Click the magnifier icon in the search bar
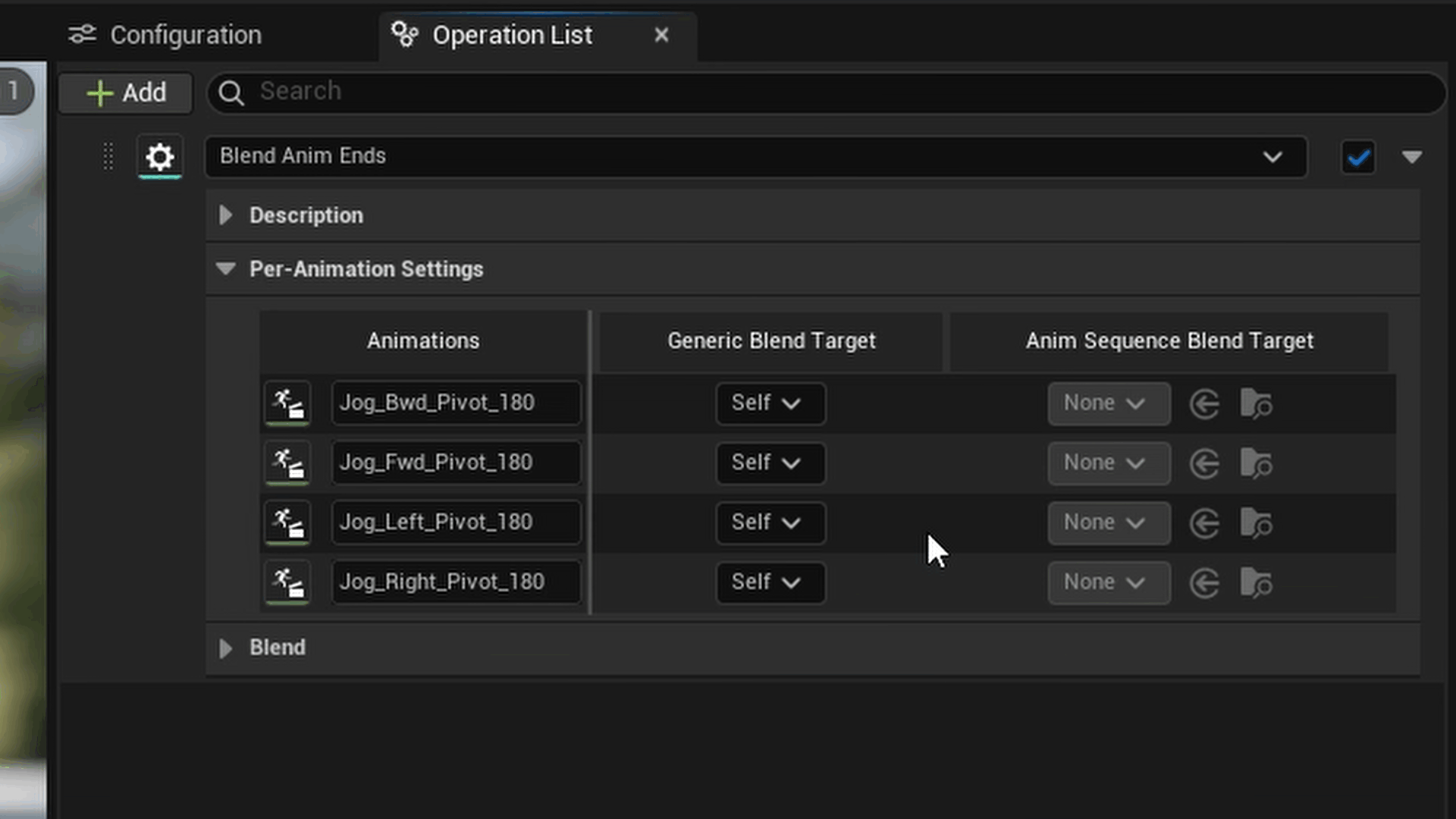1456x819 pixels. pos(231,93)
